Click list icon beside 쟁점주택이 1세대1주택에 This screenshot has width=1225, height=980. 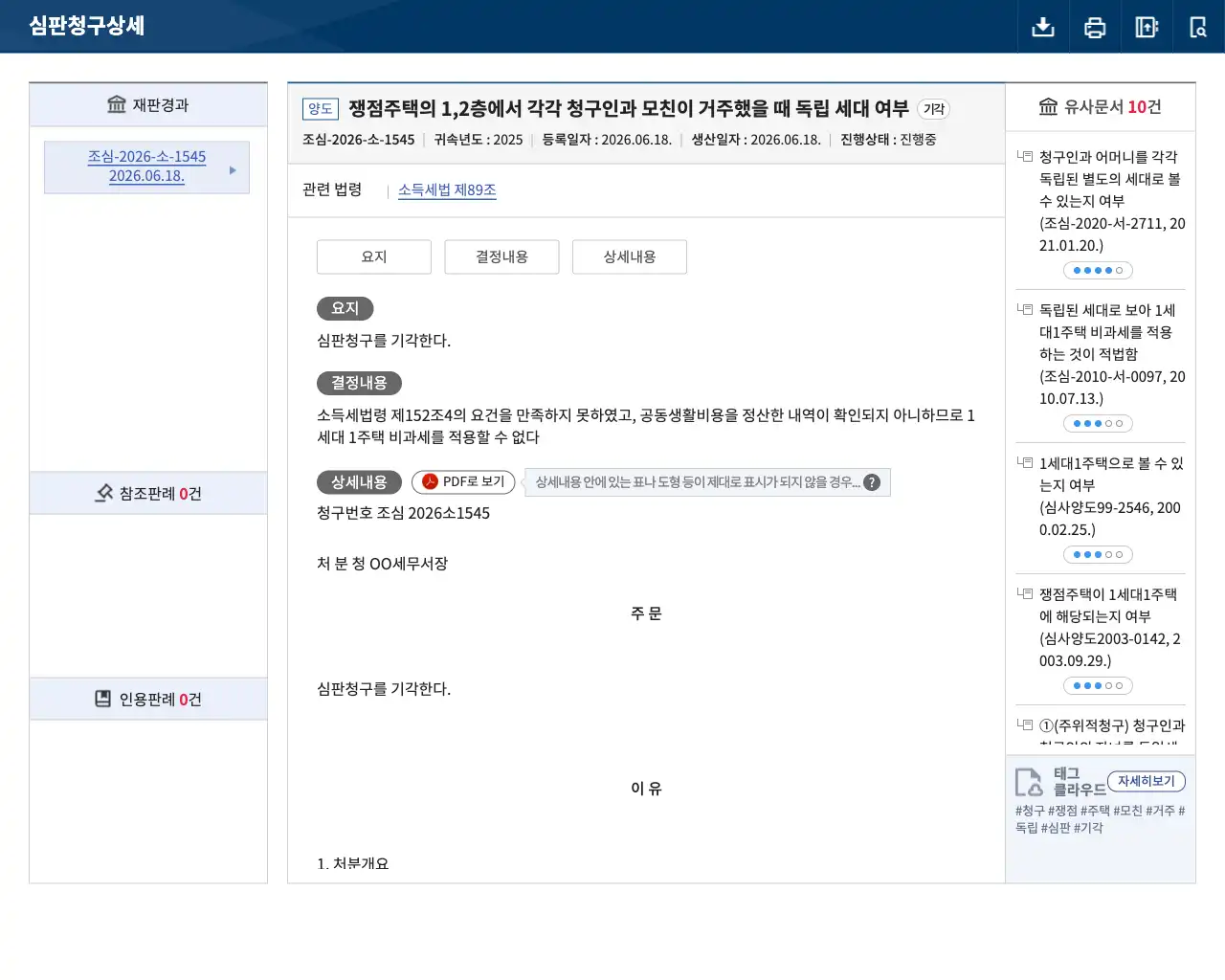click(1025, 593)
